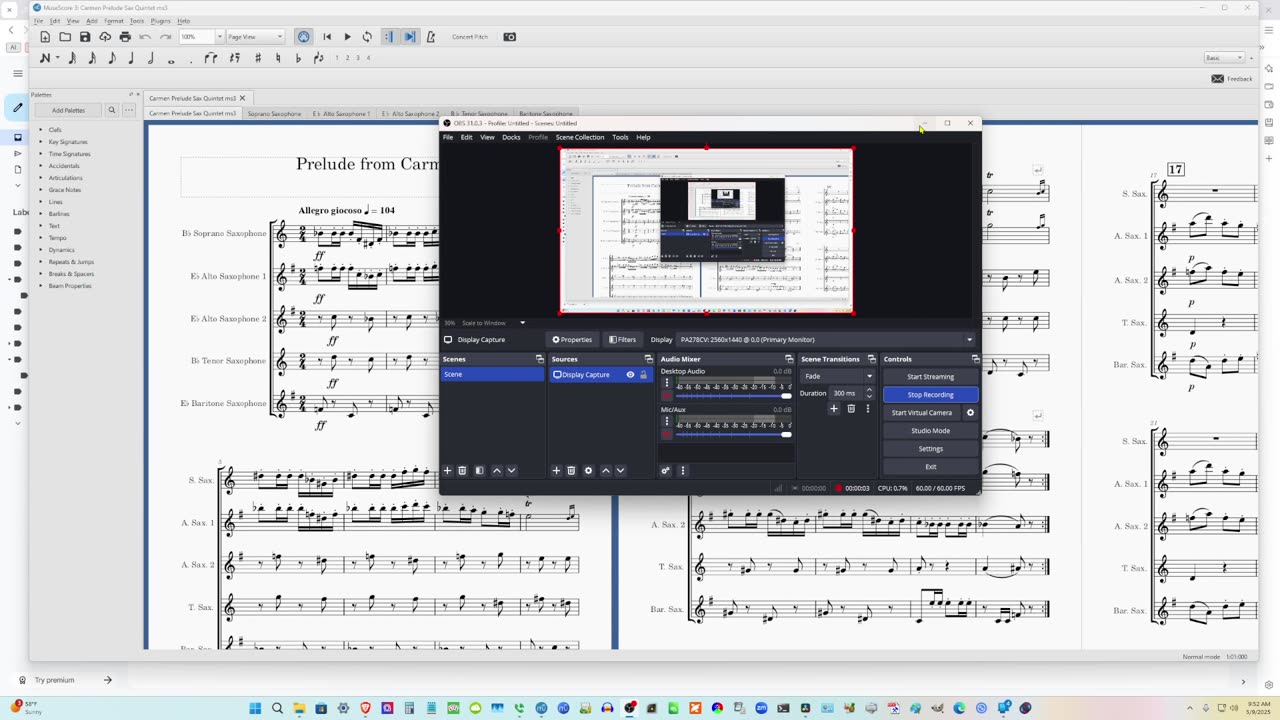
Task: Expand the Key Signatures palette
Action: pos(67,142)
